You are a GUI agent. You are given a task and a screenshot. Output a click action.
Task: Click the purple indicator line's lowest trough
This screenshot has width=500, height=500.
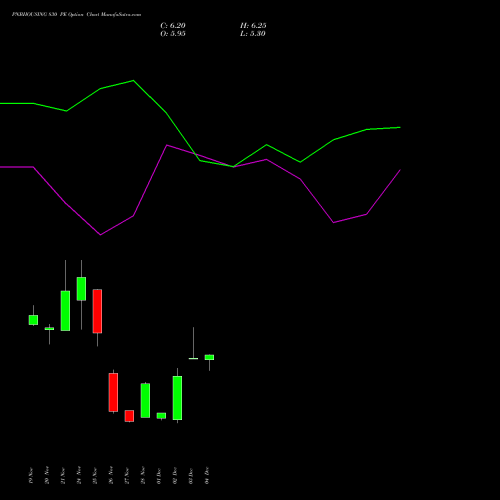tap(100, 235)
